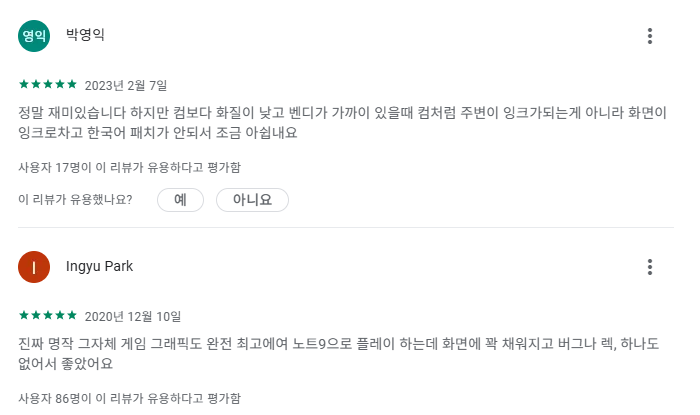Click Ingyu Park's review text about 노트9
The width and height of the screenshot is (700, 415).
click(x=338, y=353)
